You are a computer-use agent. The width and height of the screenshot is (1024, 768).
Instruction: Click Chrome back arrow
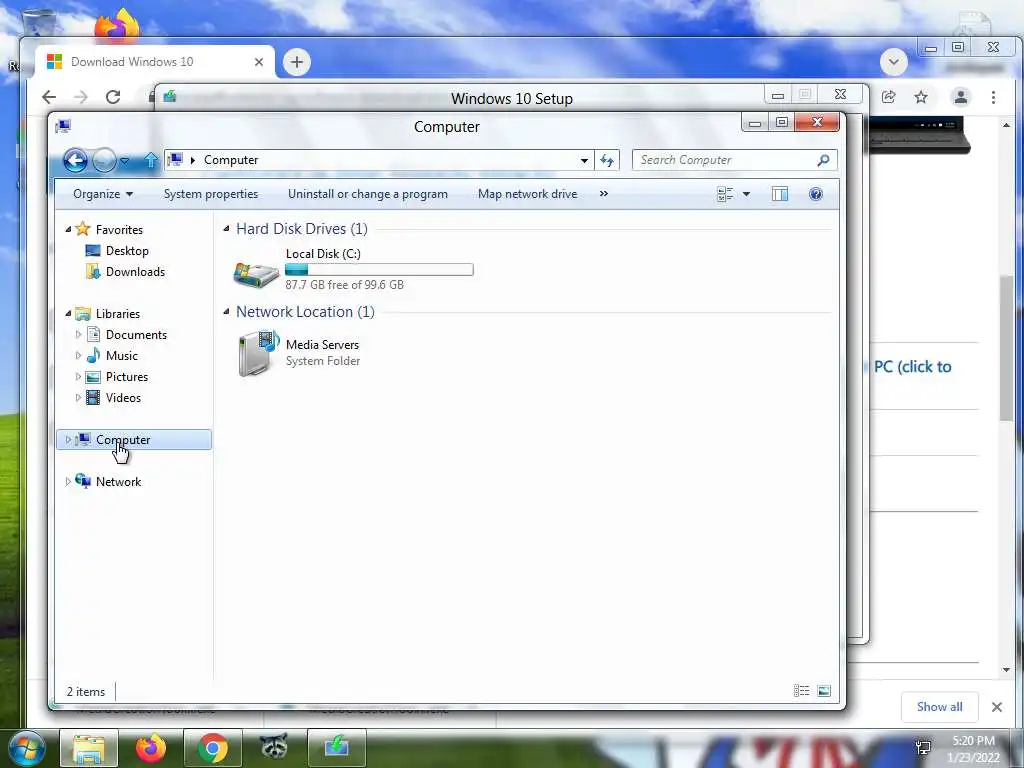point(49,97)
